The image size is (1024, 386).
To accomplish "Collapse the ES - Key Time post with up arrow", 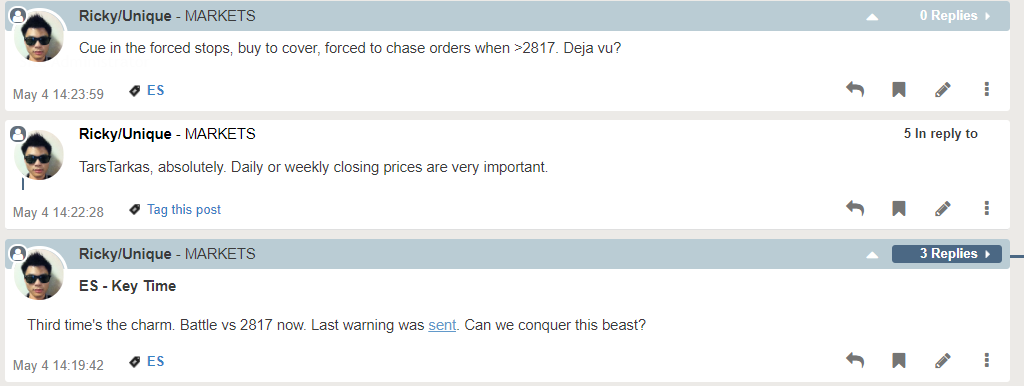I will click(x=872, y=255).
